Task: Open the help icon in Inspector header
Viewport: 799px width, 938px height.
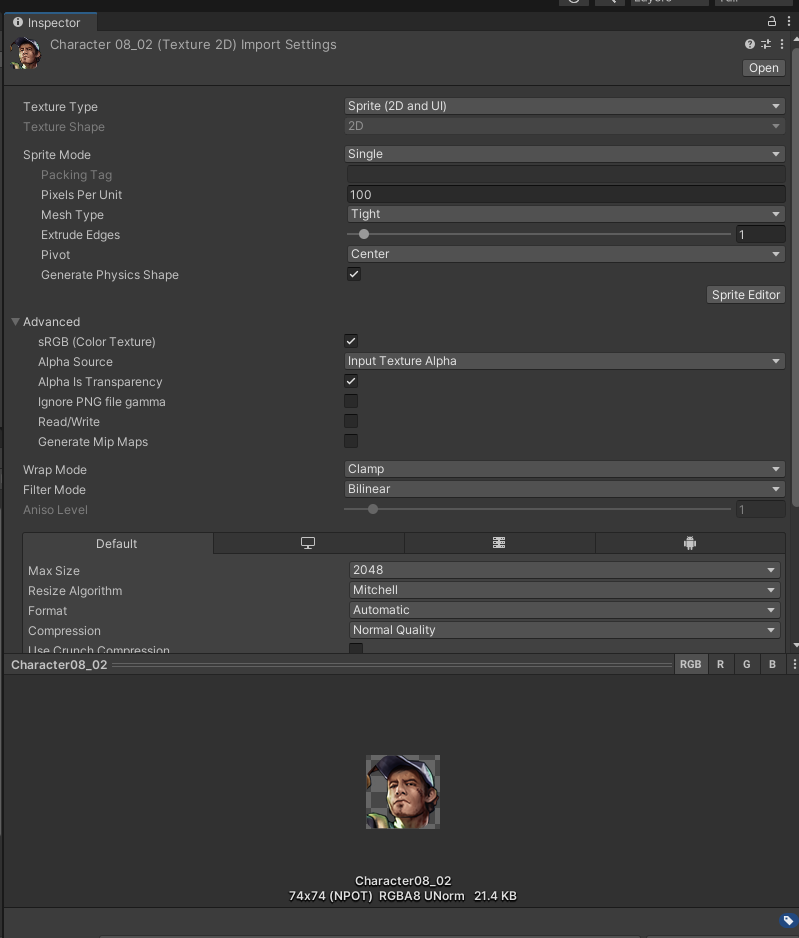Action: tap(748, 44)
